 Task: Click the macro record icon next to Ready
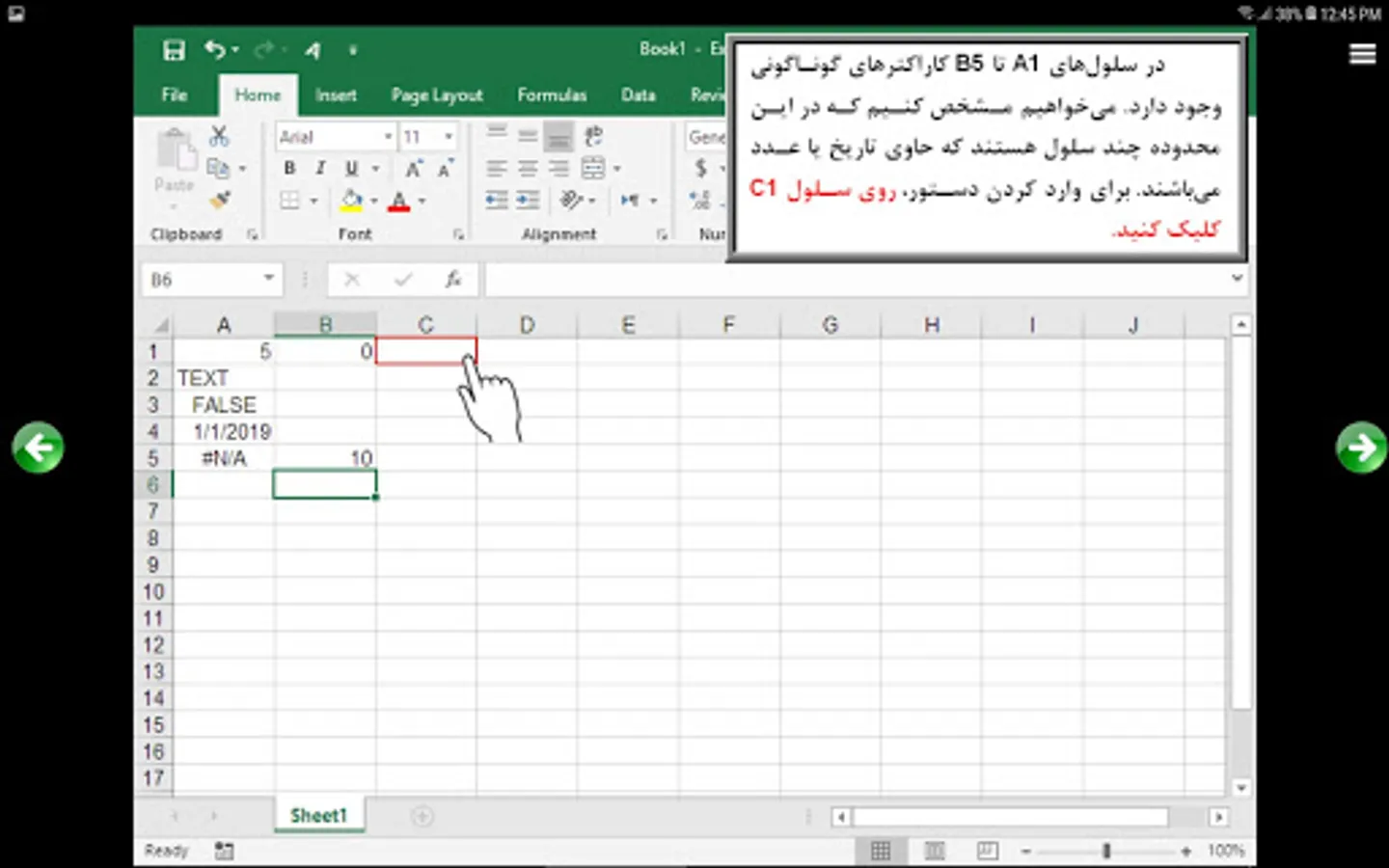(x=224, y=851)
